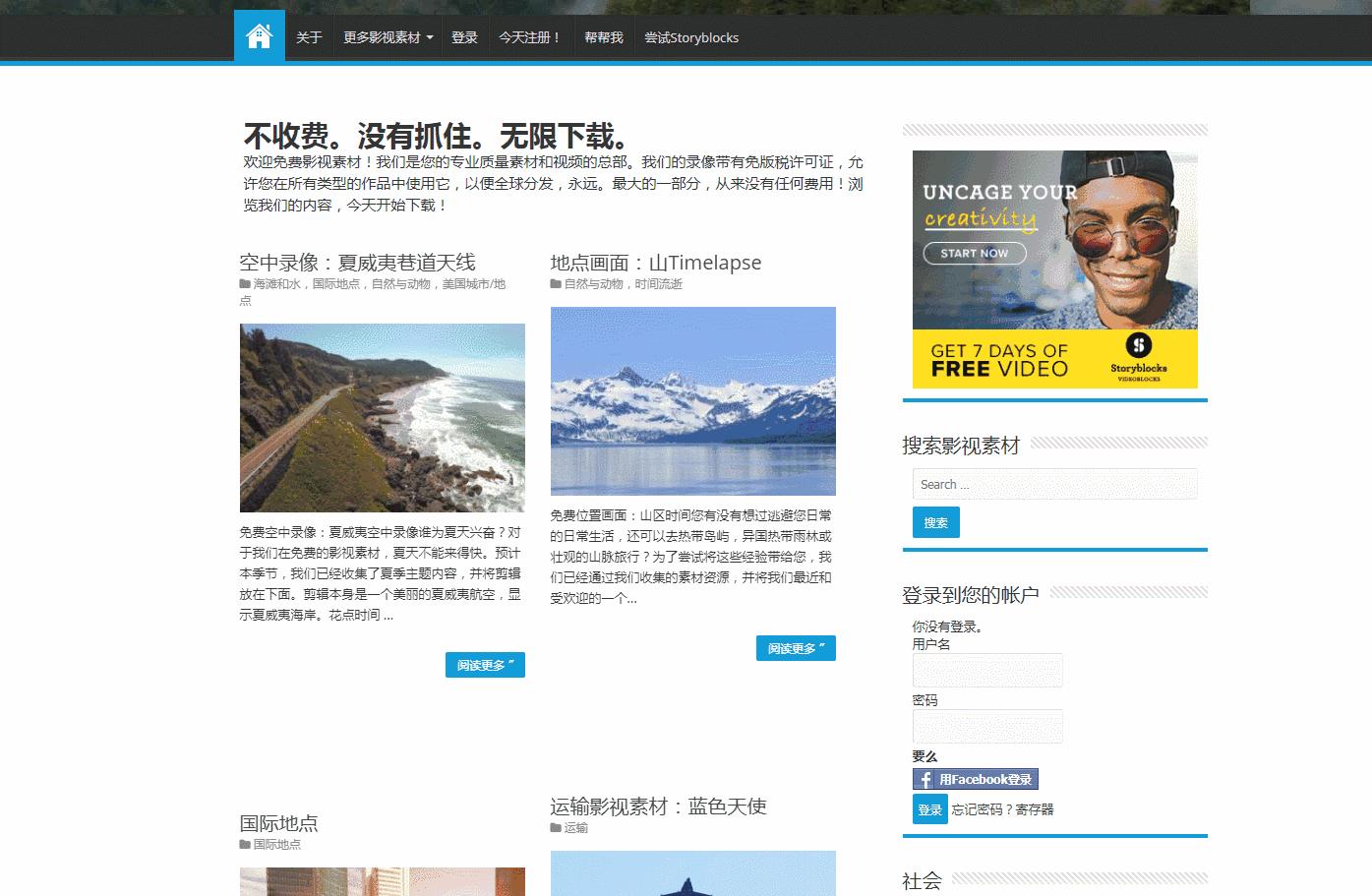This screenshot has height=896, width=1372.
Task: Click the folder icon beside 国际地点
Action: click(242, 844)
